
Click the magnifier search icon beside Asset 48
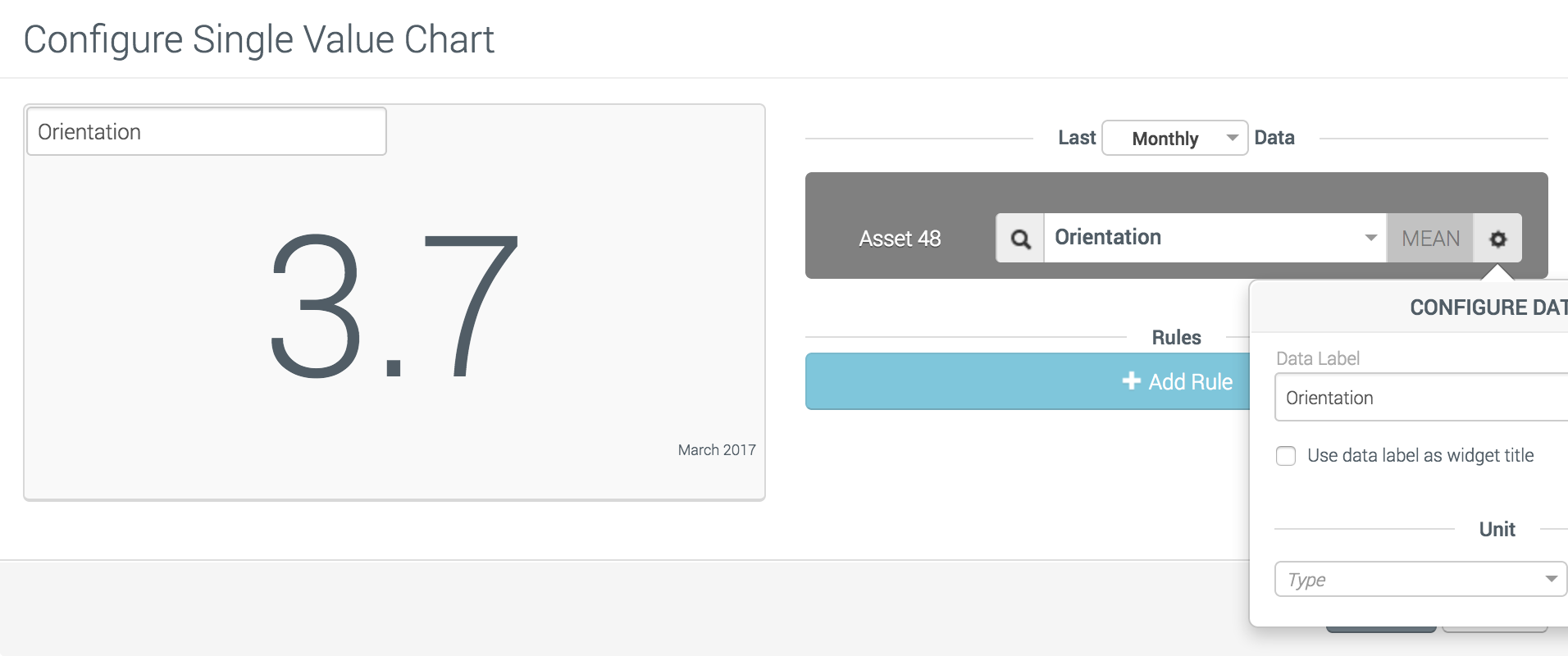(1020, 239)
